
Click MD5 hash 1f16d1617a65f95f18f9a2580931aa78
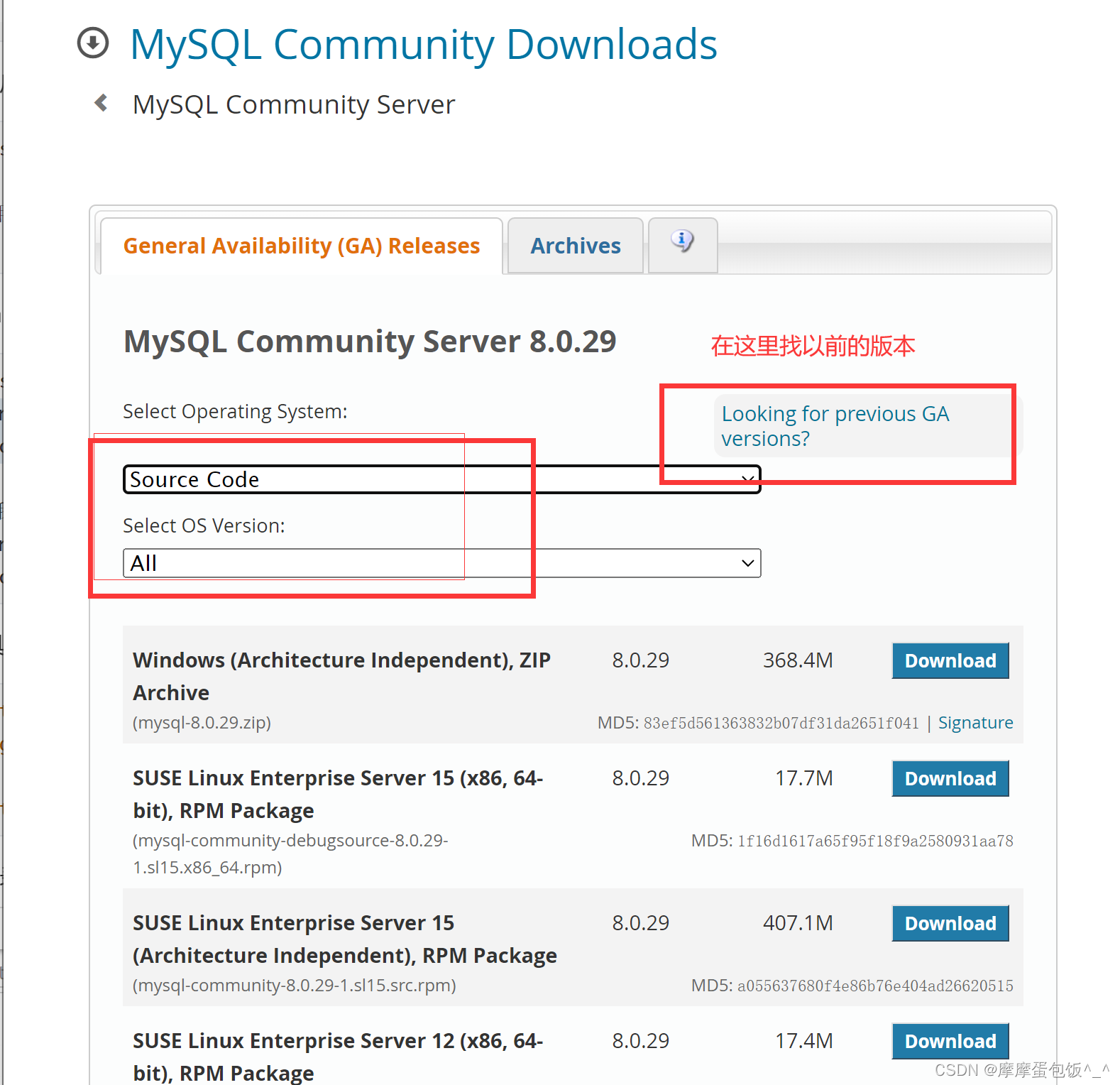tap(875, 841)
